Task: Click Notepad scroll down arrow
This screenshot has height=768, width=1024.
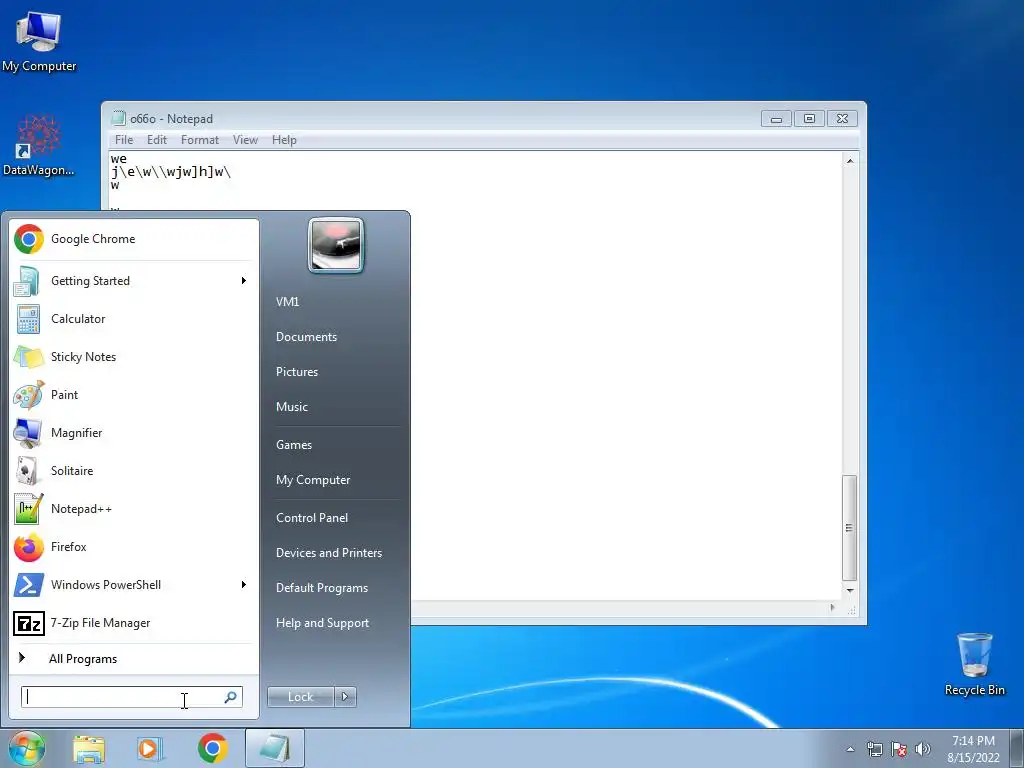Action: [850, 590]
